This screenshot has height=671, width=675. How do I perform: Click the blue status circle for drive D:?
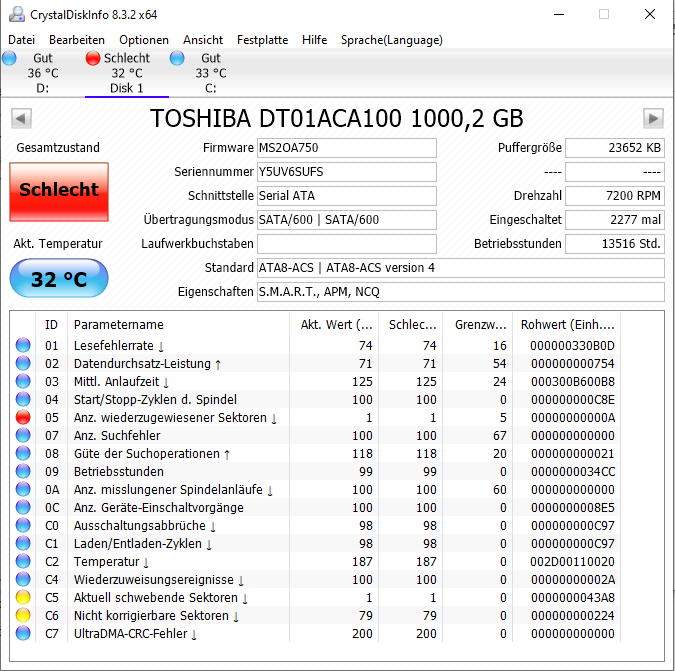(9, 58)
